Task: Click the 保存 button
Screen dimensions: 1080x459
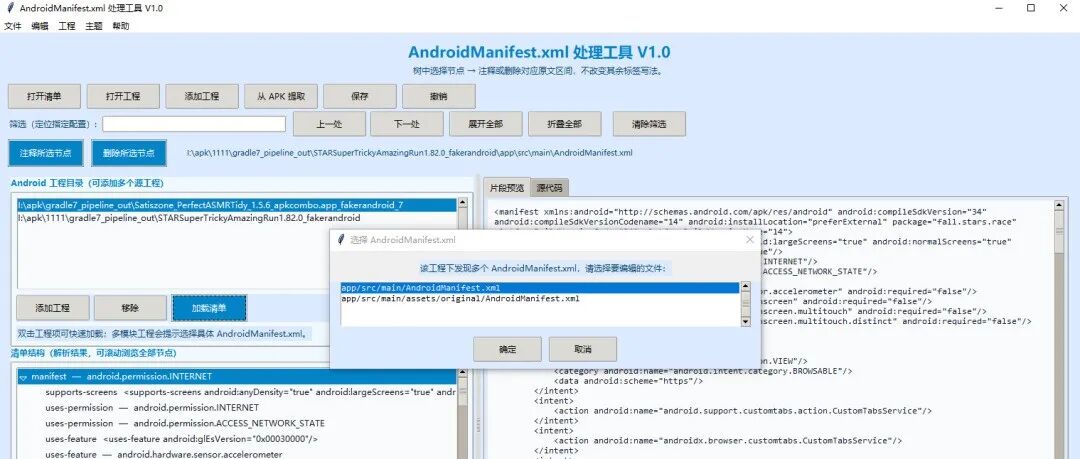Action: (360, 96)
